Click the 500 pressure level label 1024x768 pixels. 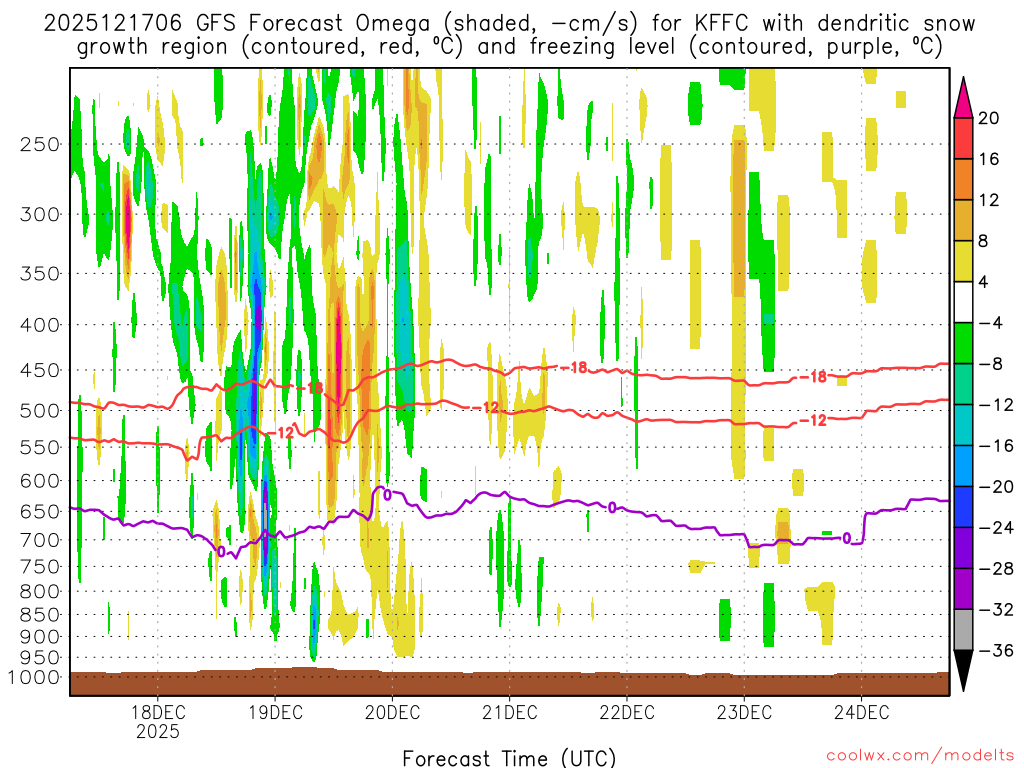(40, 411)
